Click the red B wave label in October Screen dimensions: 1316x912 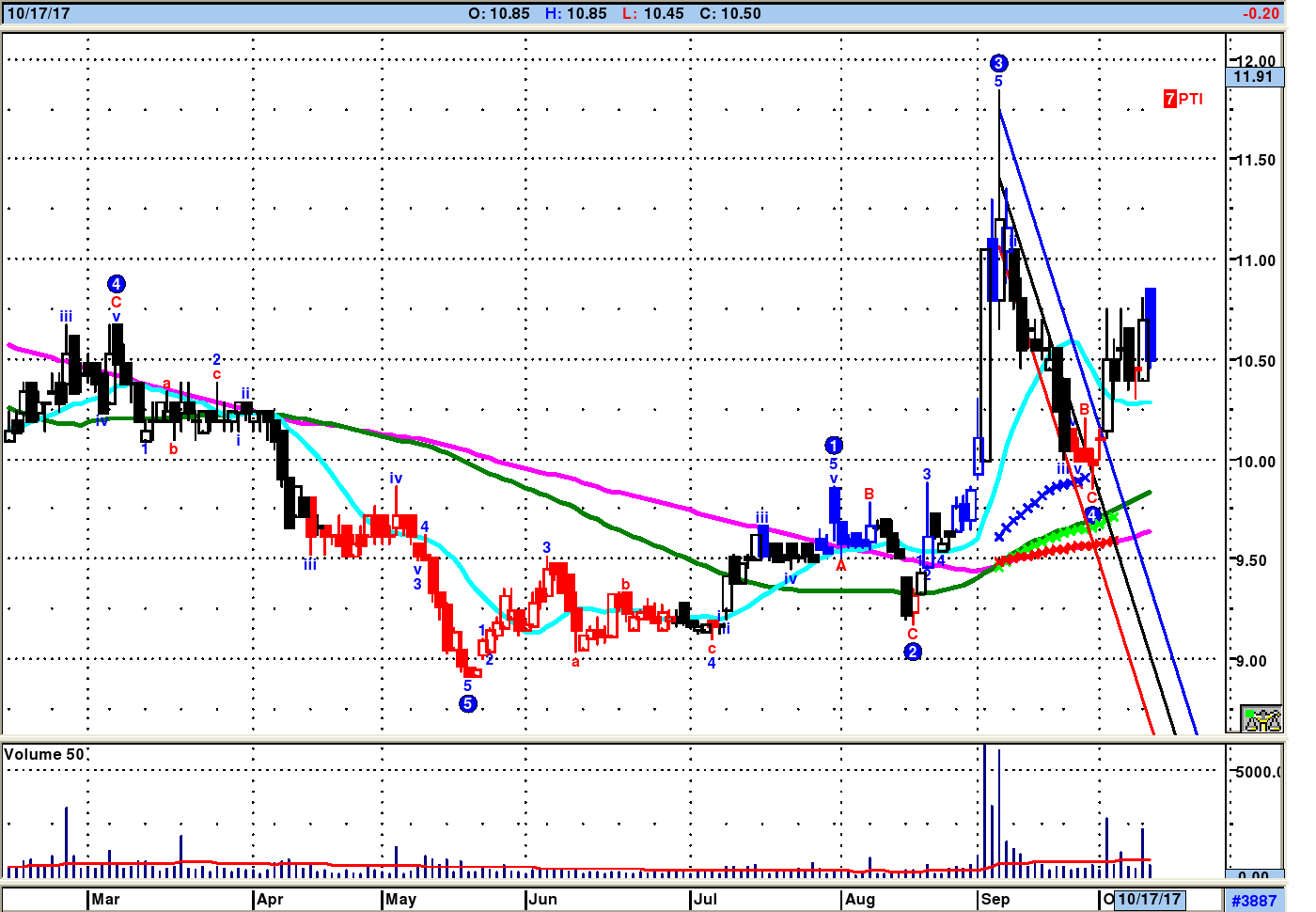1084,410
